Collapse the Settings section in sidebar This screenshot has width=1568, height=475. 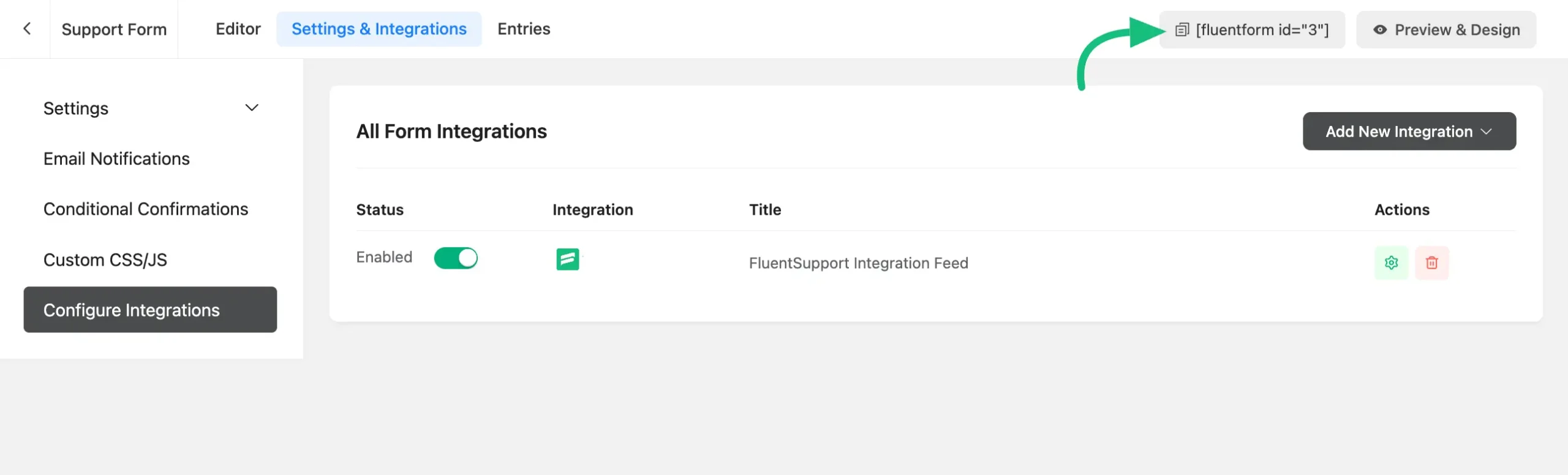pos(251,108)
